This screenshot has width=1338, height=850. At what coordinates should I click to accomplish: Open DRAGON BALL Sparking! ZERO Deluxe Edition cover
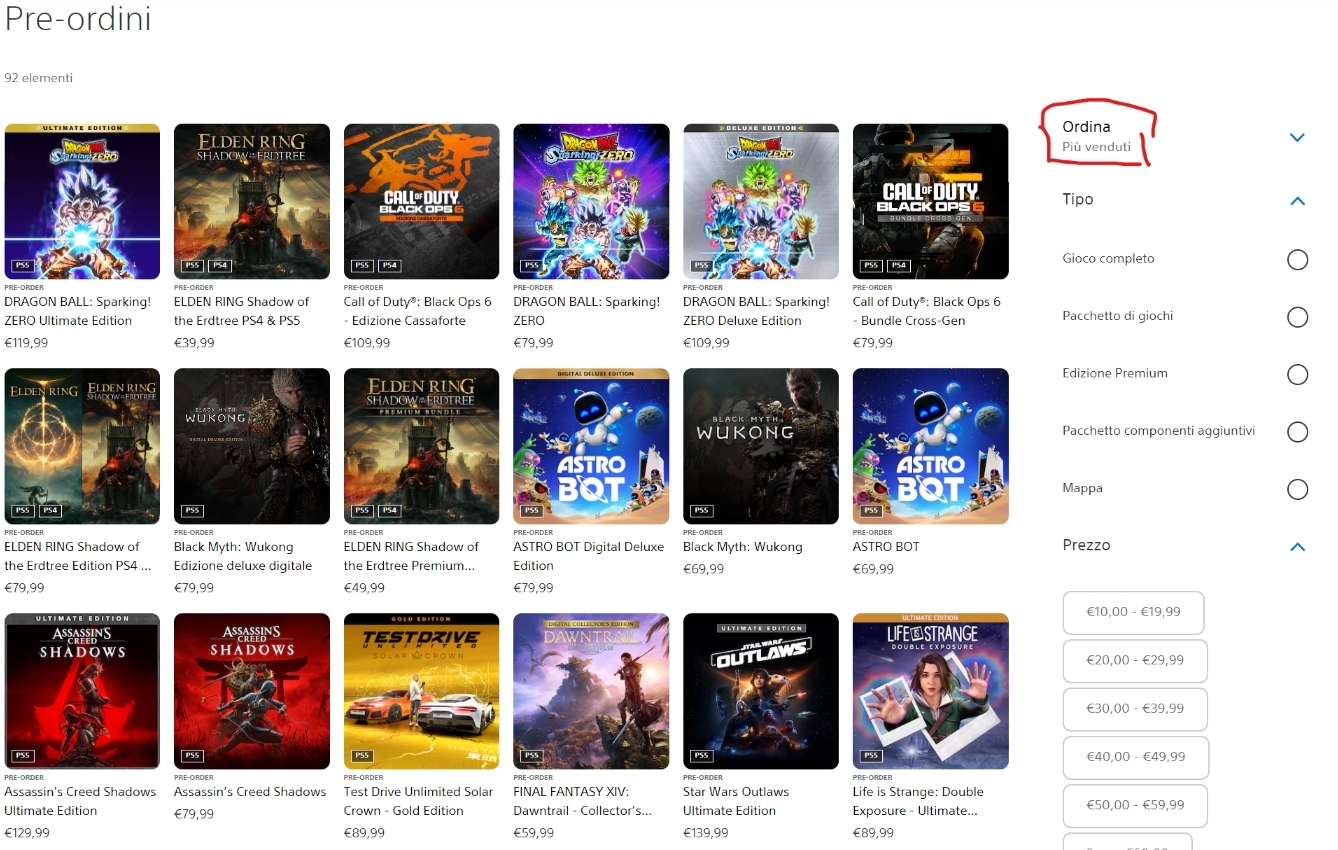pyautogui.click(x=761, y=201)
